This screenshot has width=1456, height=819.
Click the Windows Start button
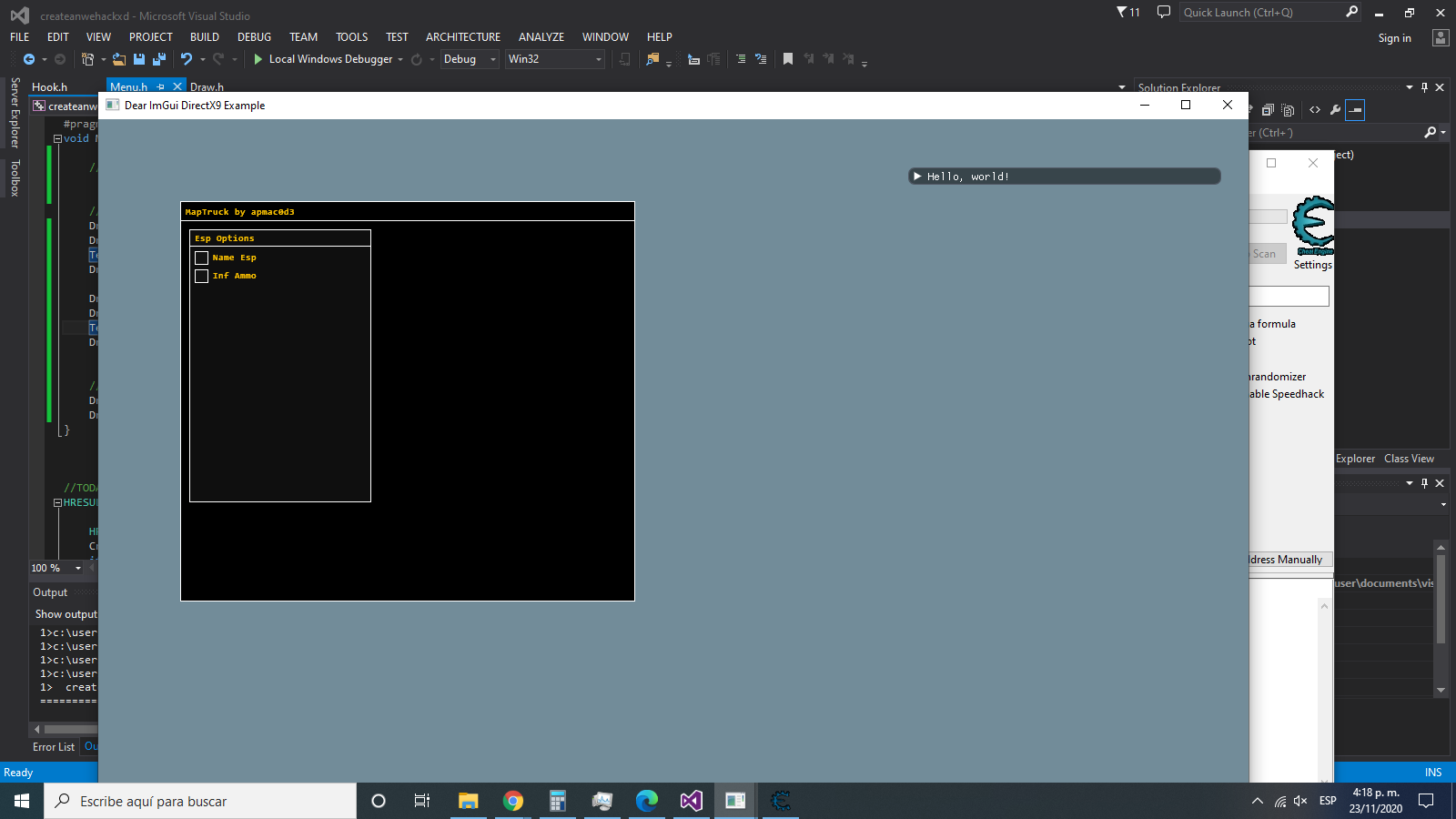tap(22, 801)
